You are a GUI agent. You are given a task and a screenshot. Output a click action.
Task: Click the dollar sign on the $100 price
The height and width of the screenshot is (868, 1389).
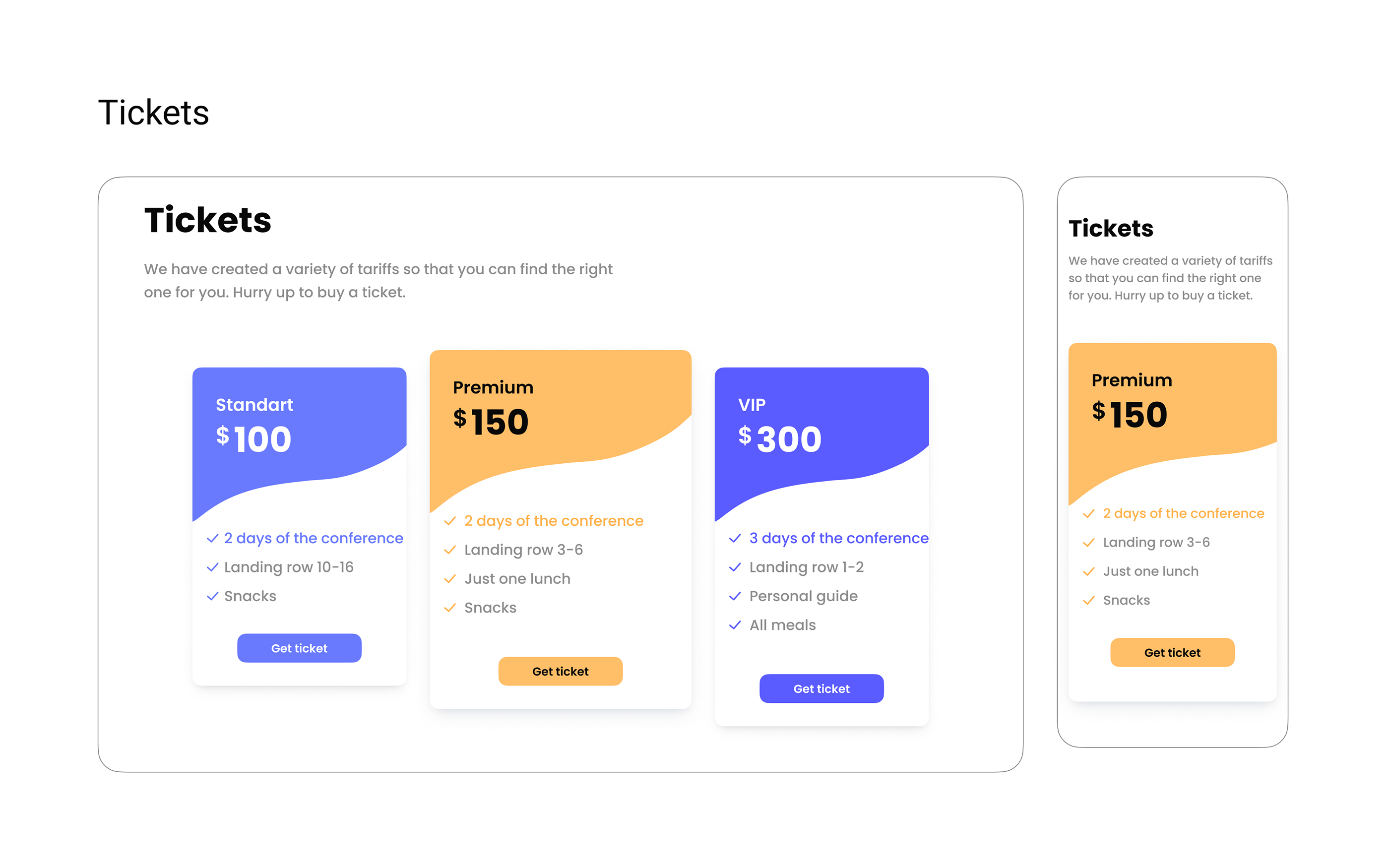[223, 435]
